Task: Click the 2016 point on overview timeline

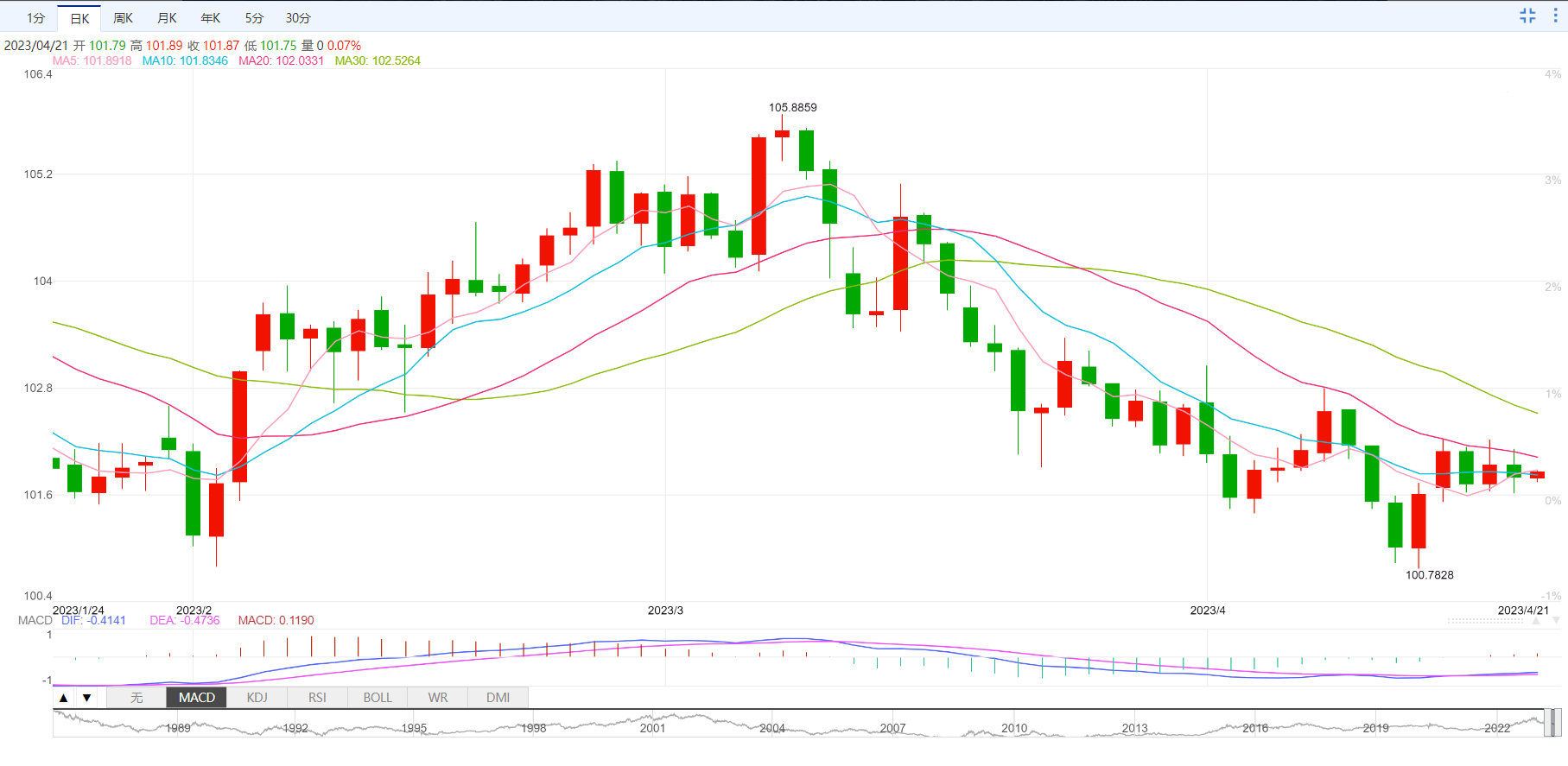Action: click(x=1255, y=728)
